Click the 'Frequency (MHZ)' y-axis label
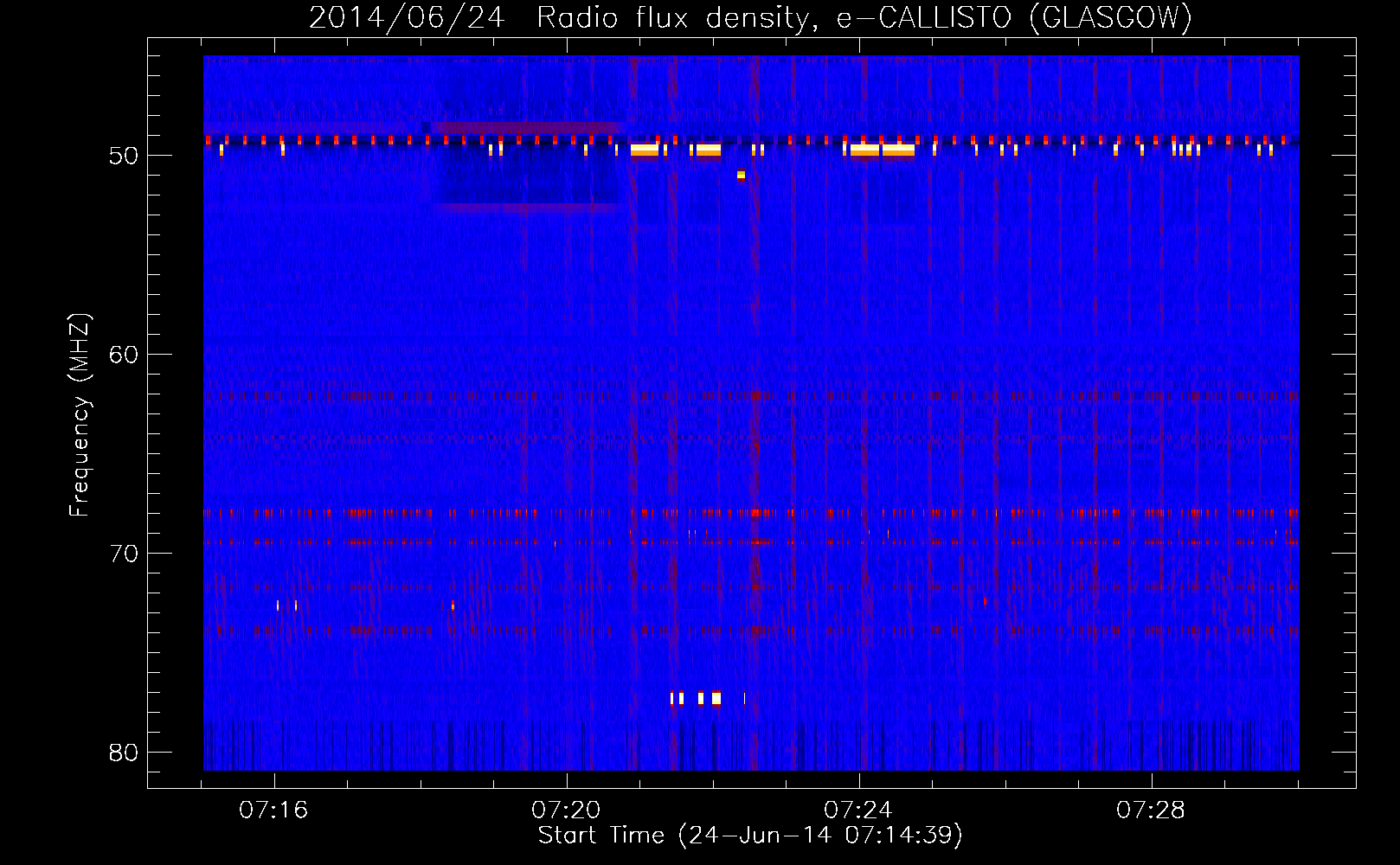 click(x=80, y=415)
